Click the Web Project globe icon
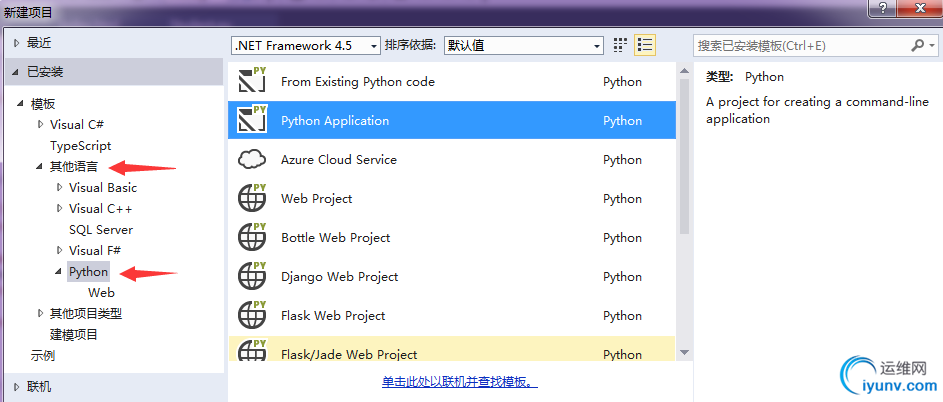This screenshot has height=402, width=943. pyautogui.click(x=252, y=198)
